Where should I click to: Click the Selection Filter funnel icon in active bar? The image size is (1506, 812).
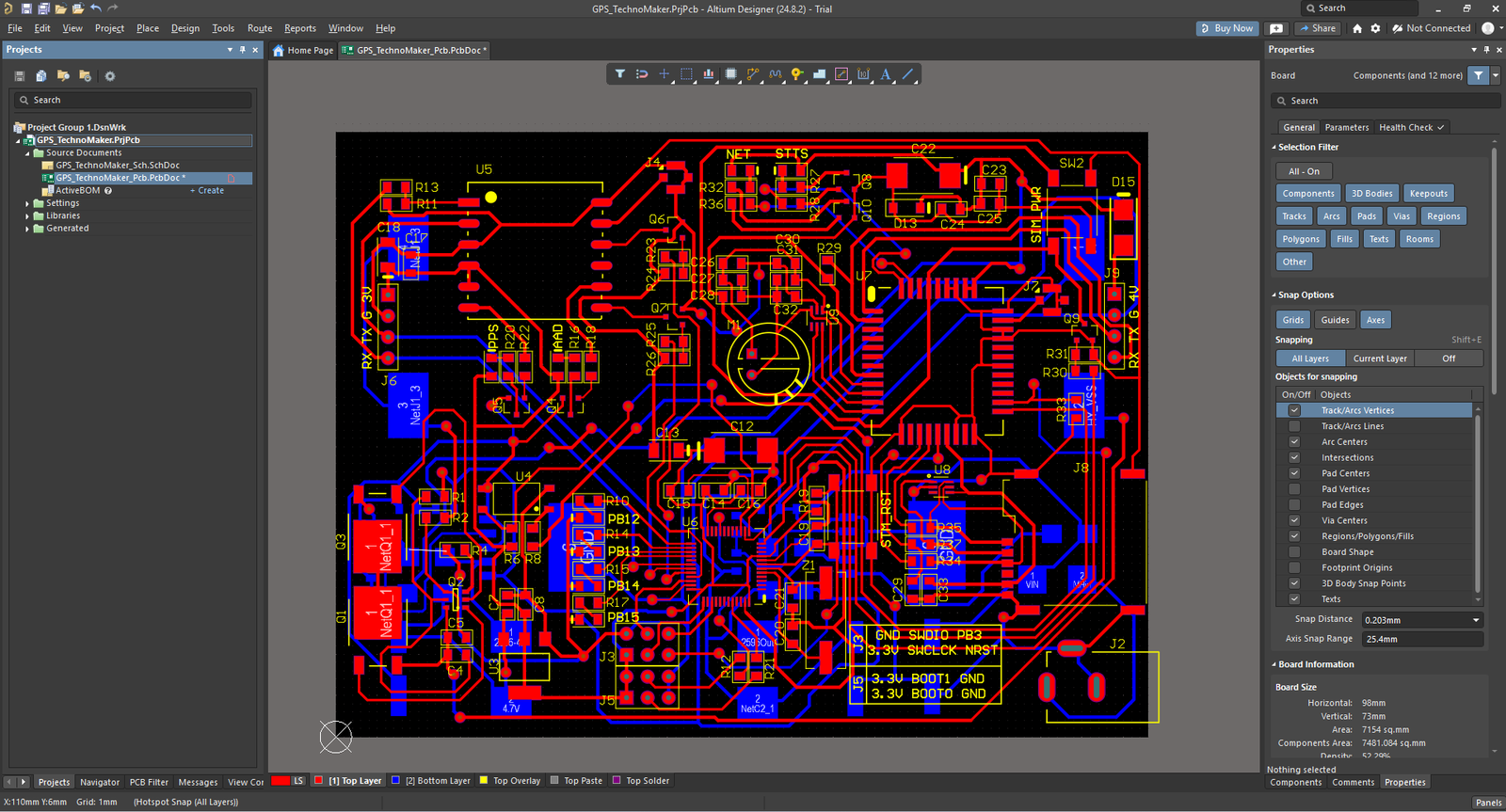click(x=619, y=74)
